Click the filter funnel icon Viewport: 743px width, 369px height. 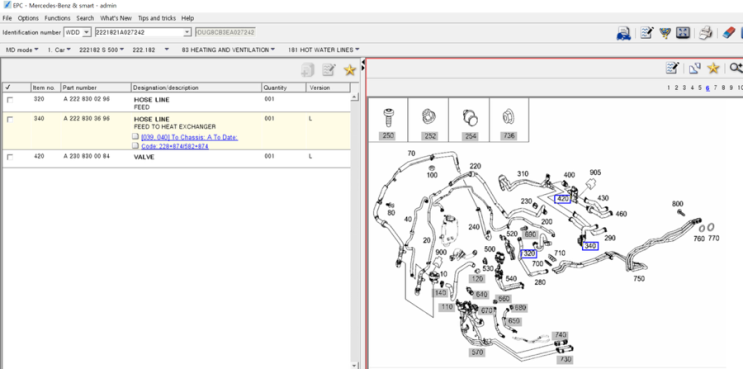665,33
